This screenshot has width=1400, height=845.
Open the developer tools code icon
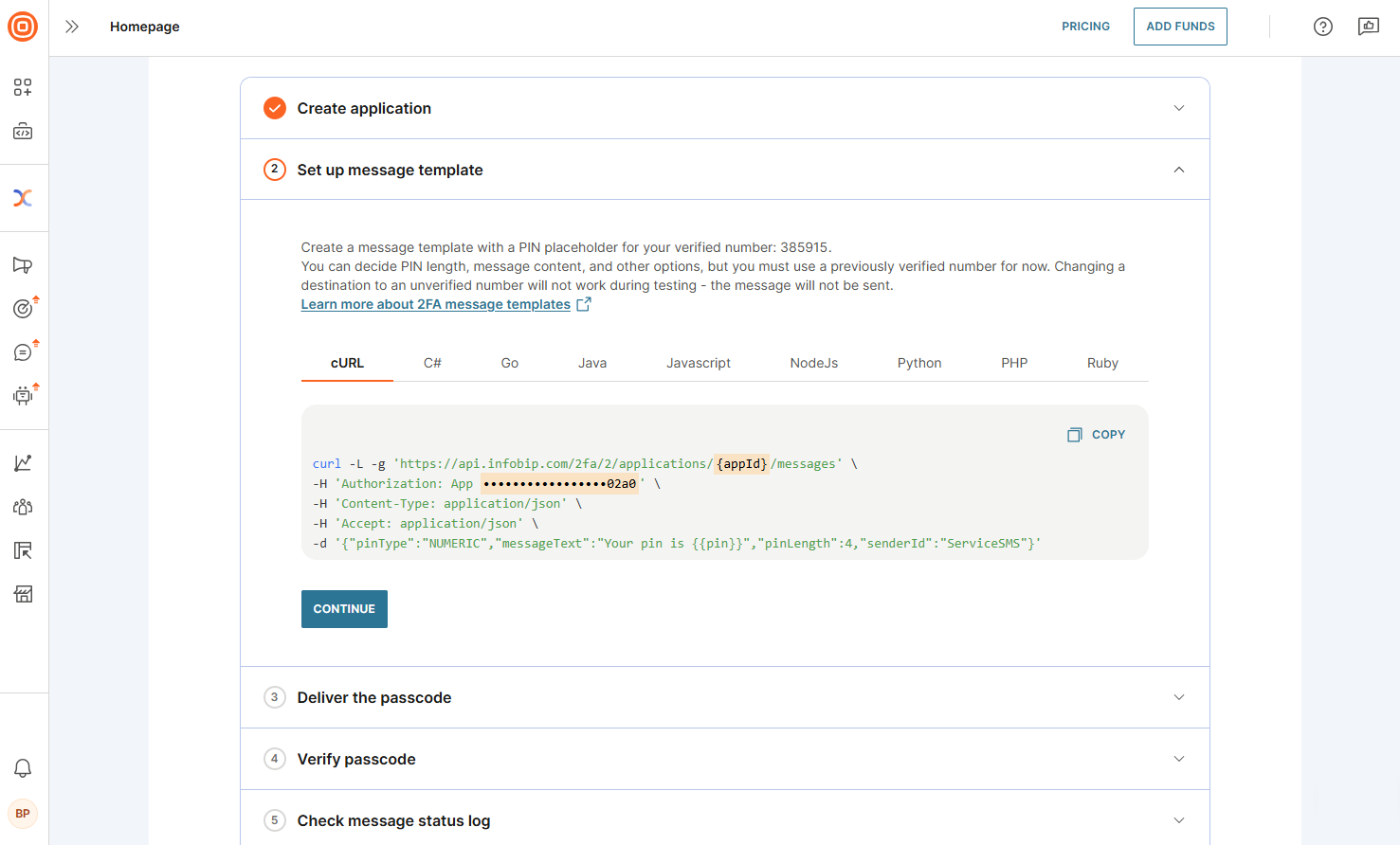pos(23,131)
